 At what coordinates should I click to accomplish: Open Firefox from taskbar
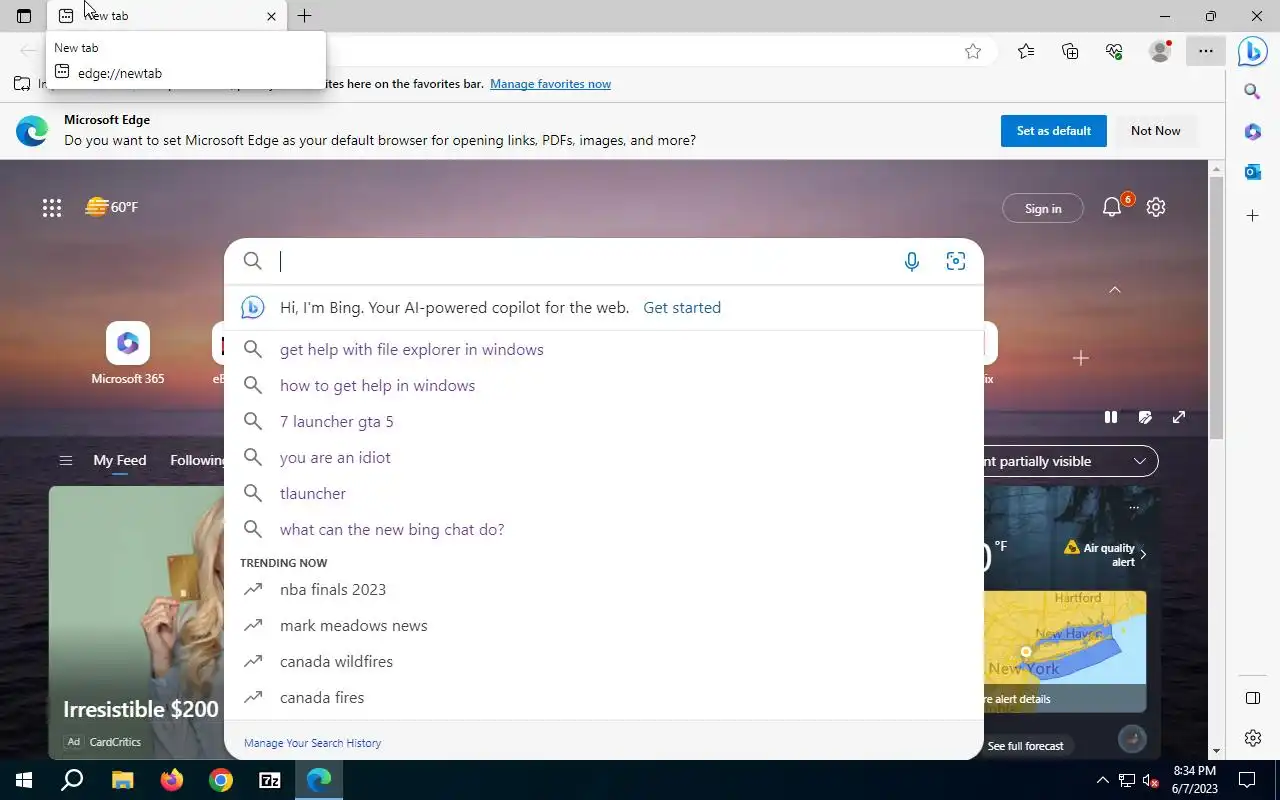click(x=172, y=780)
